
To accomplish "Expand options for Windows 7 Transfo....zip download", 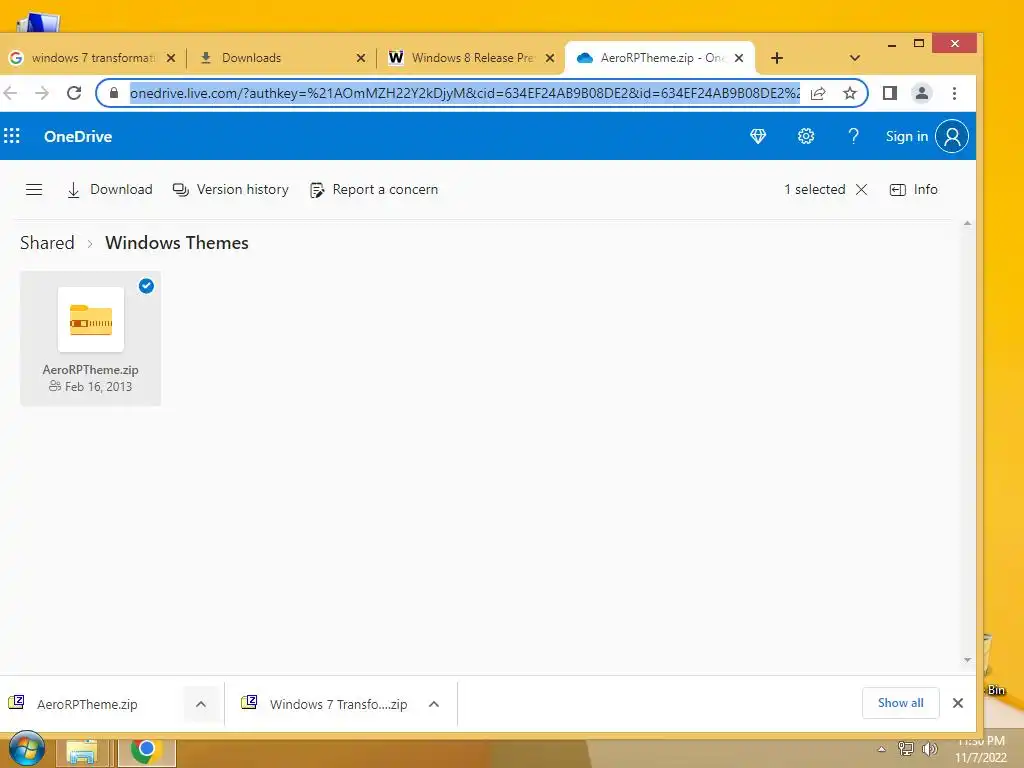I will 434,704.
